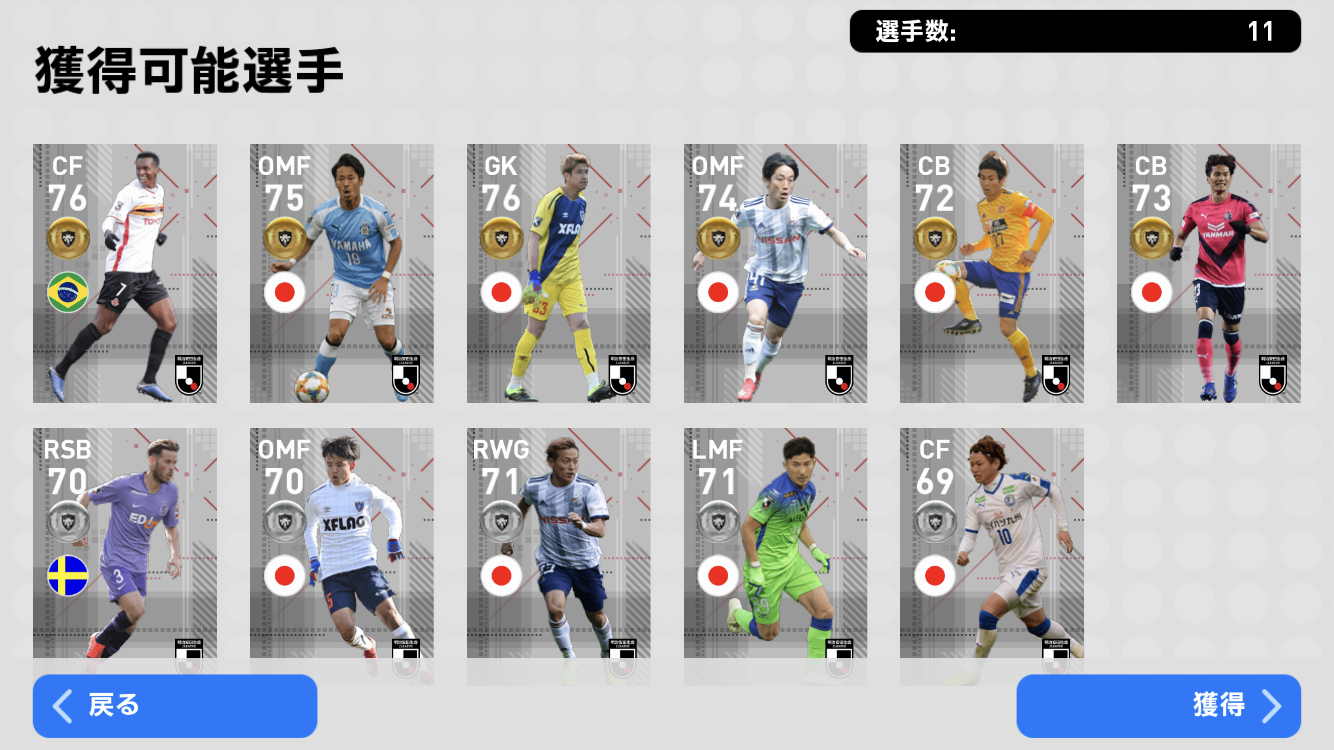The height and width of the screenshot is (750, 1334).
Task: Open the OMF 75 Yamaha player card
Action: pyautogui.click(x=342, y=274)
